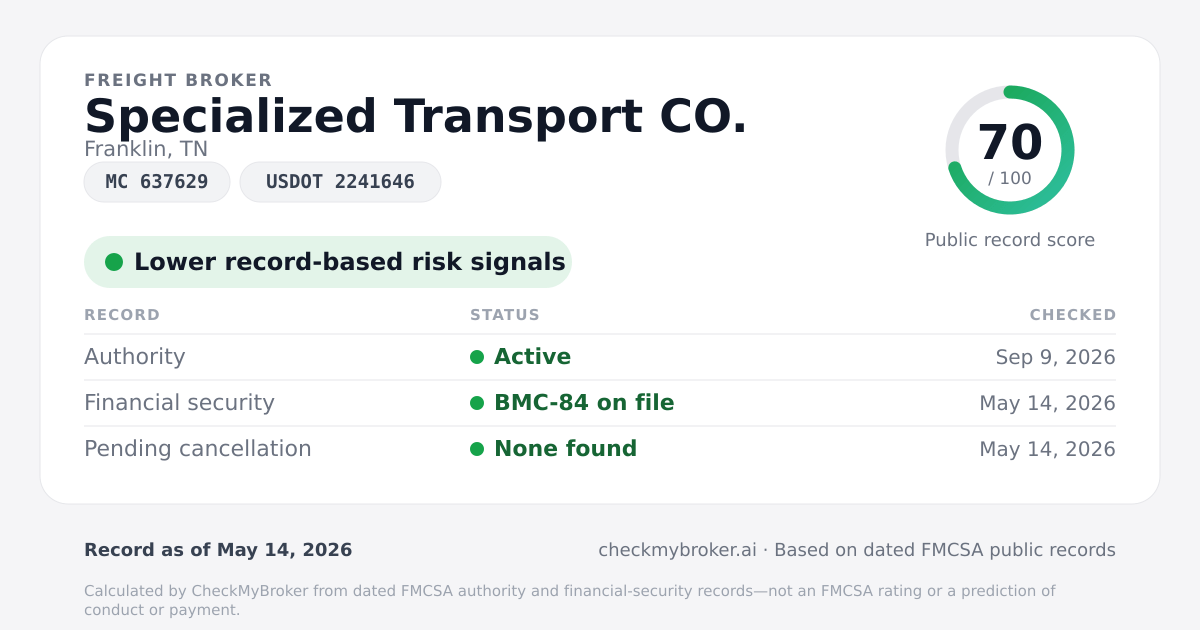
Task: Click the circular score gauge ring
Action: point(1010,150)
